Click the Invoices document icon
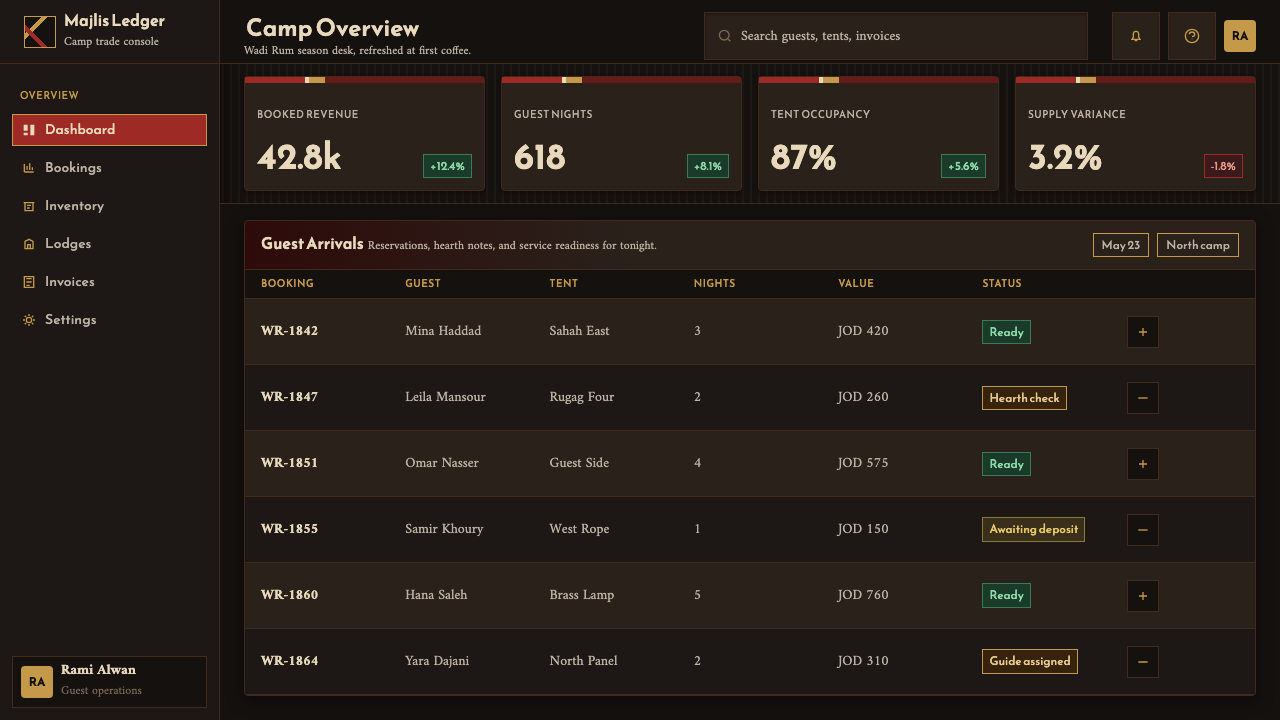The image size is (1280, 720). [x=29, y=282]
